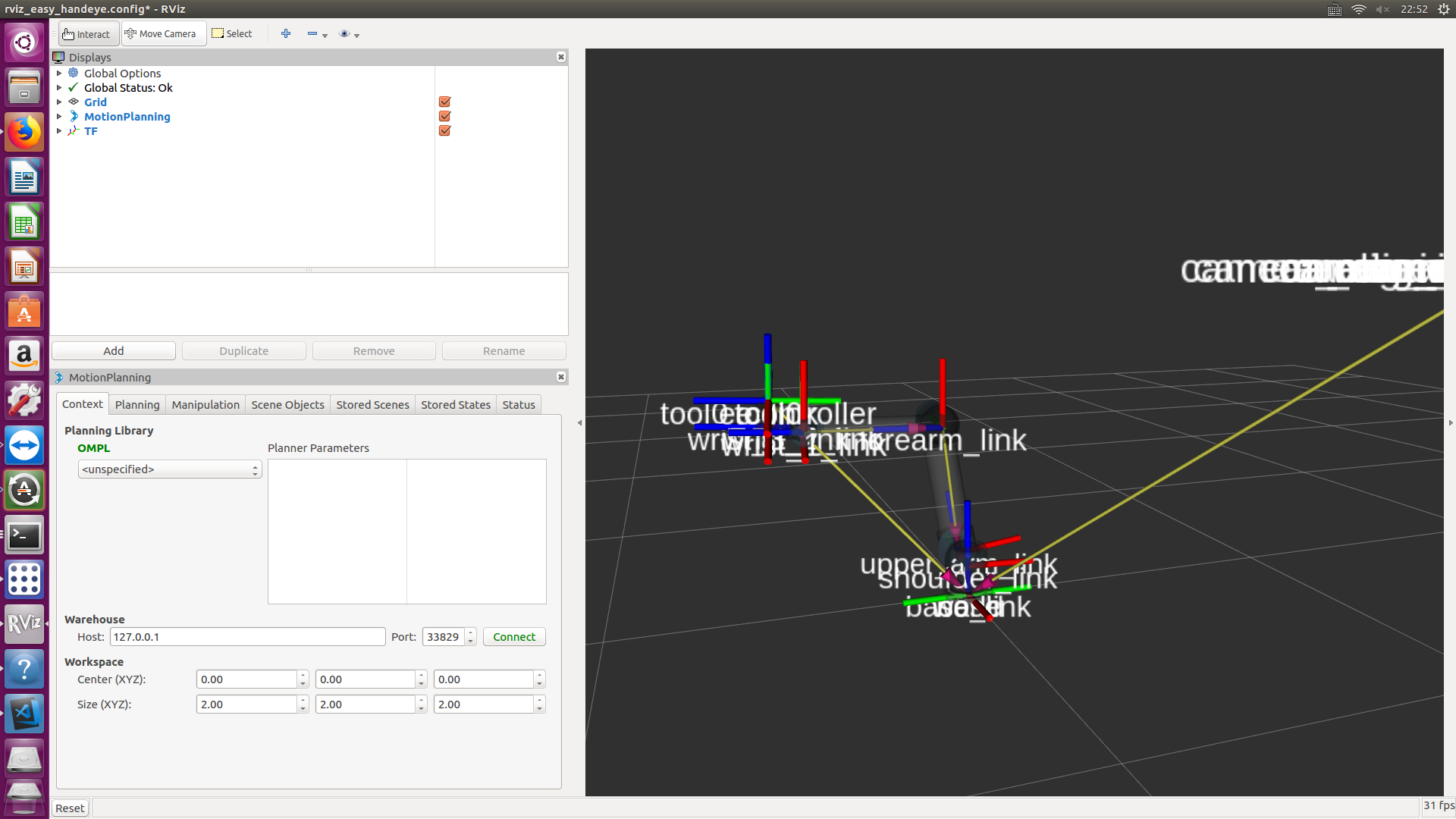Open the OMPL planner unspecified dropdown

[170, 469]
